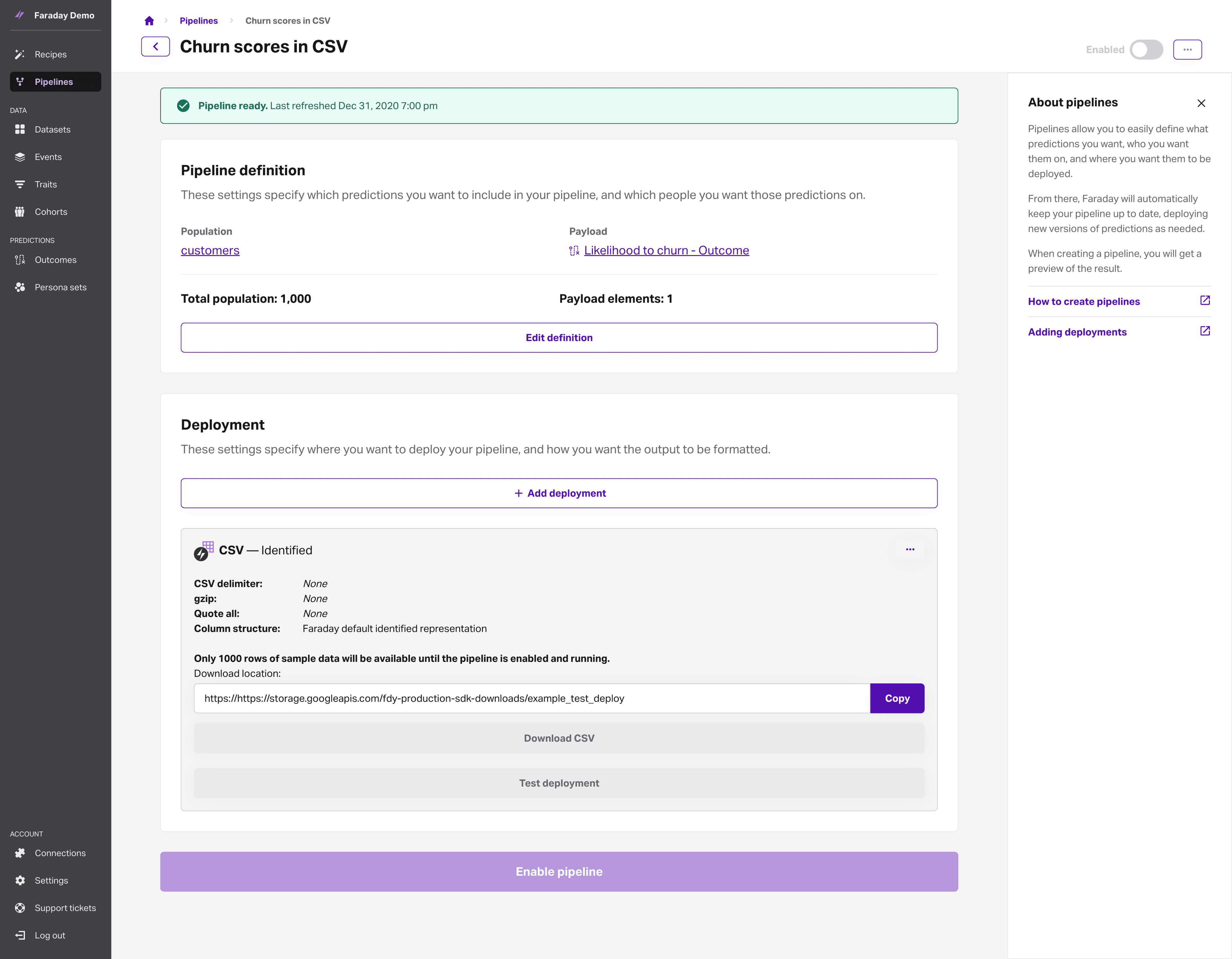The width and height of the screenshot is (1232, 959).
Task: Close the About pipelines panel
Action: click(x=1201, y=103)
